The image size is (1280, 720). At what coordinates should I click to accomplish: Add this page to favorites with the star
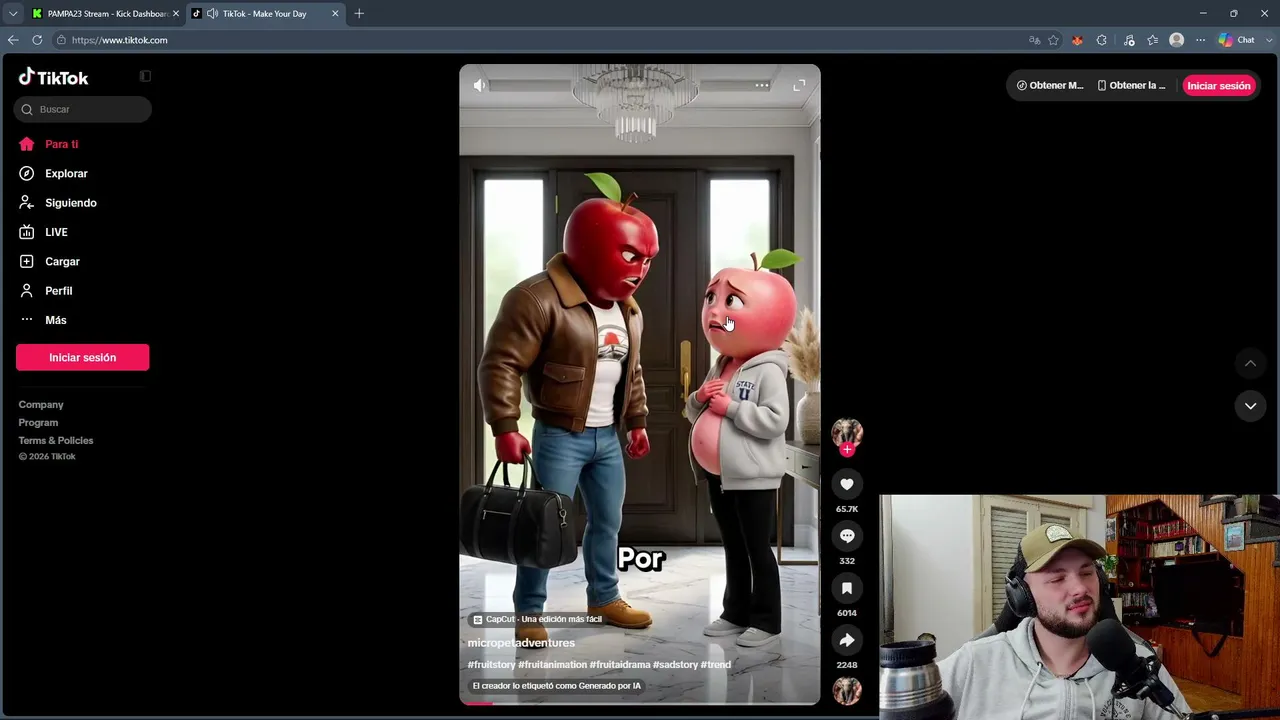pyautogui.click(x=1053, y=40)
